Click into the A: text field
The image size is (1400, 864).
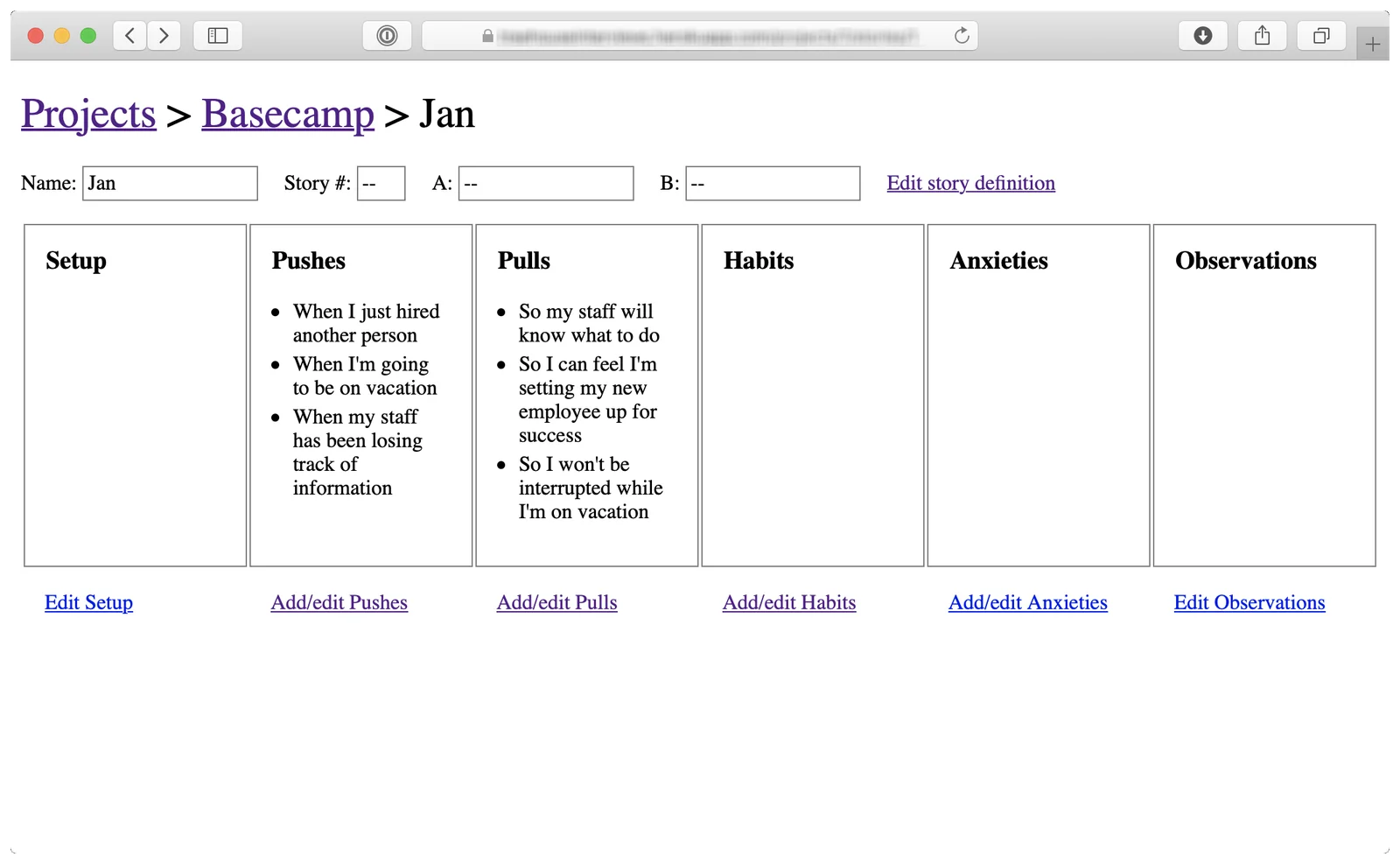[546, 183]
